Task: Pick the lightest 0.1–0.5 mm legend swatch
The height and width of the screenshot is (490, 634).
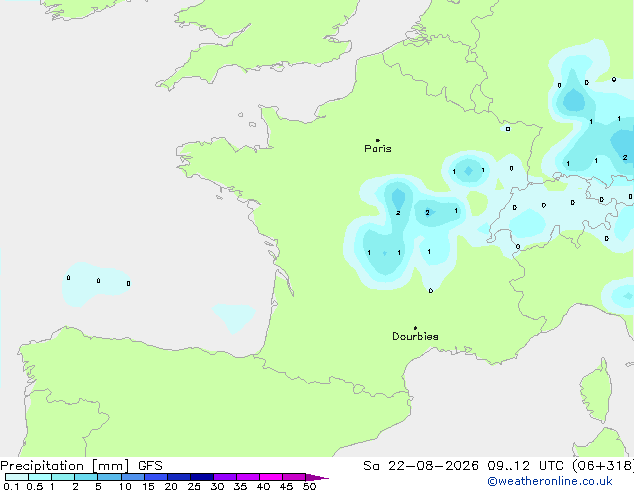Action: tap(17, 477)
